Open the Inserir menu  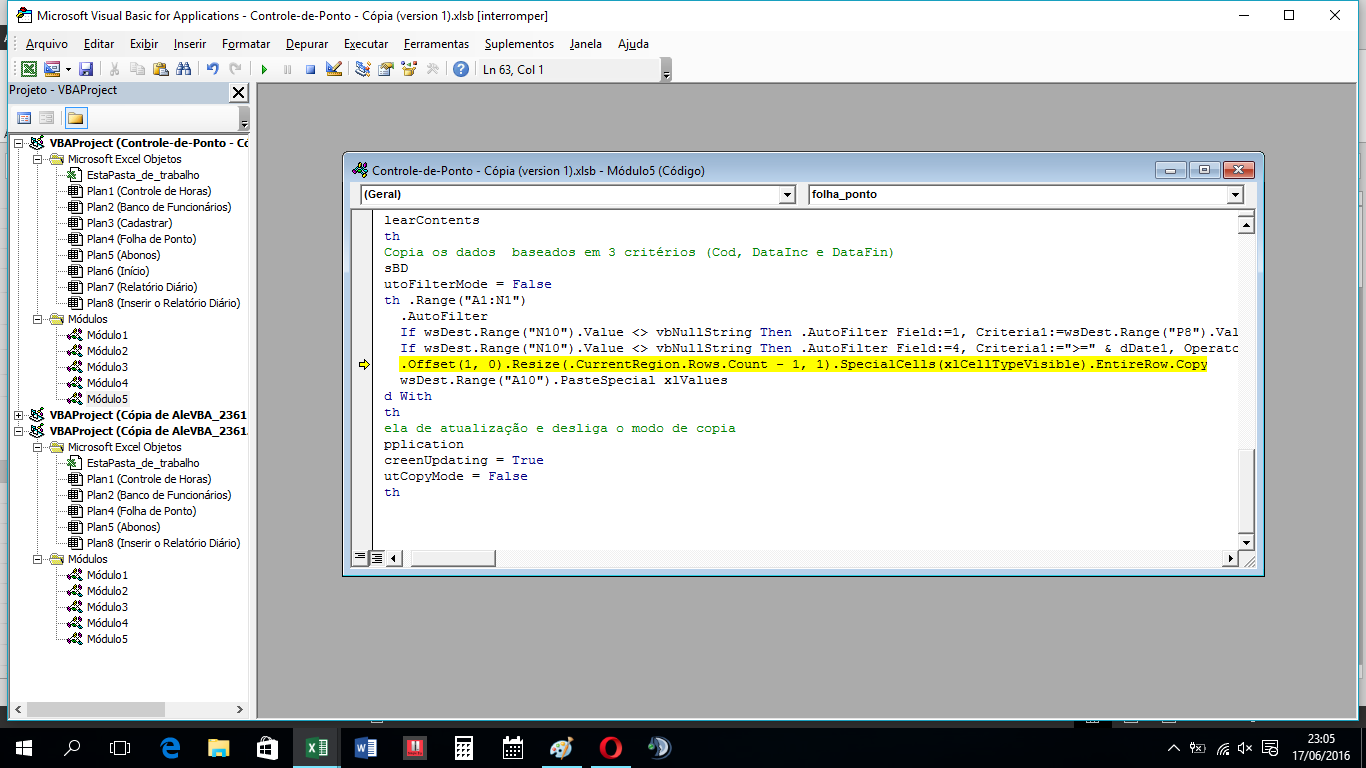click(190, 44)
